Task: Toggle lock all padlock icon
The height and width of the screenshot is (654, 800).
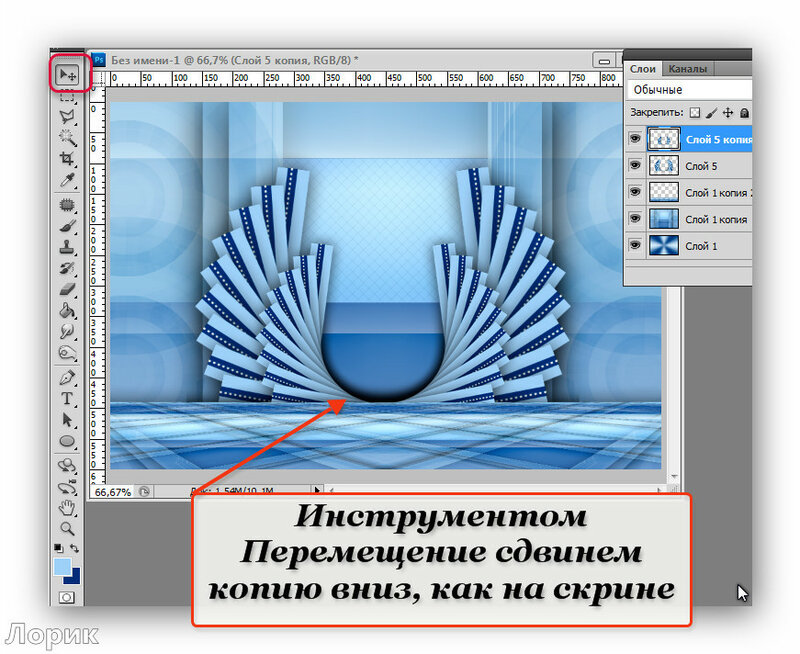Action: tap(744, 113)
